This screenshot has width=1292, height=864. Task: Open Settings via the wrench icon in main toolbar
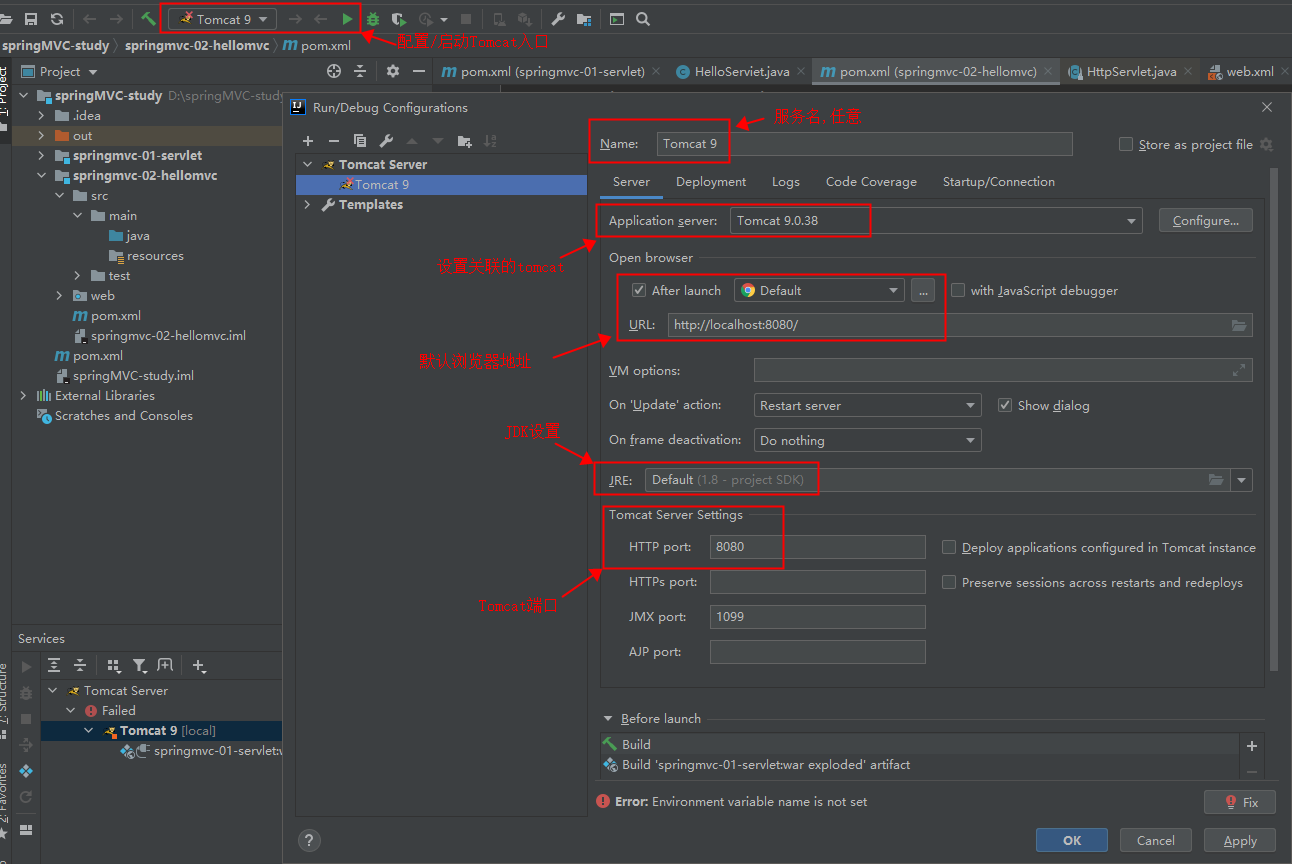point(558,19)
